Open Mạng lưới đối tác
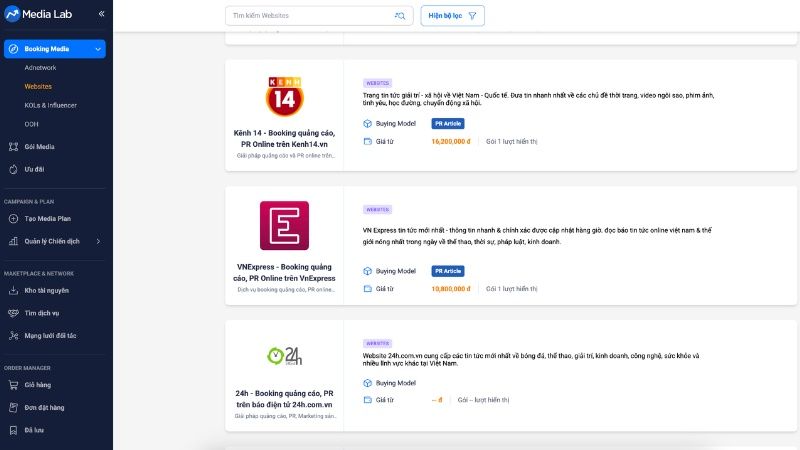The width and height of the screenshot is (800, 450). pos(50,336)
